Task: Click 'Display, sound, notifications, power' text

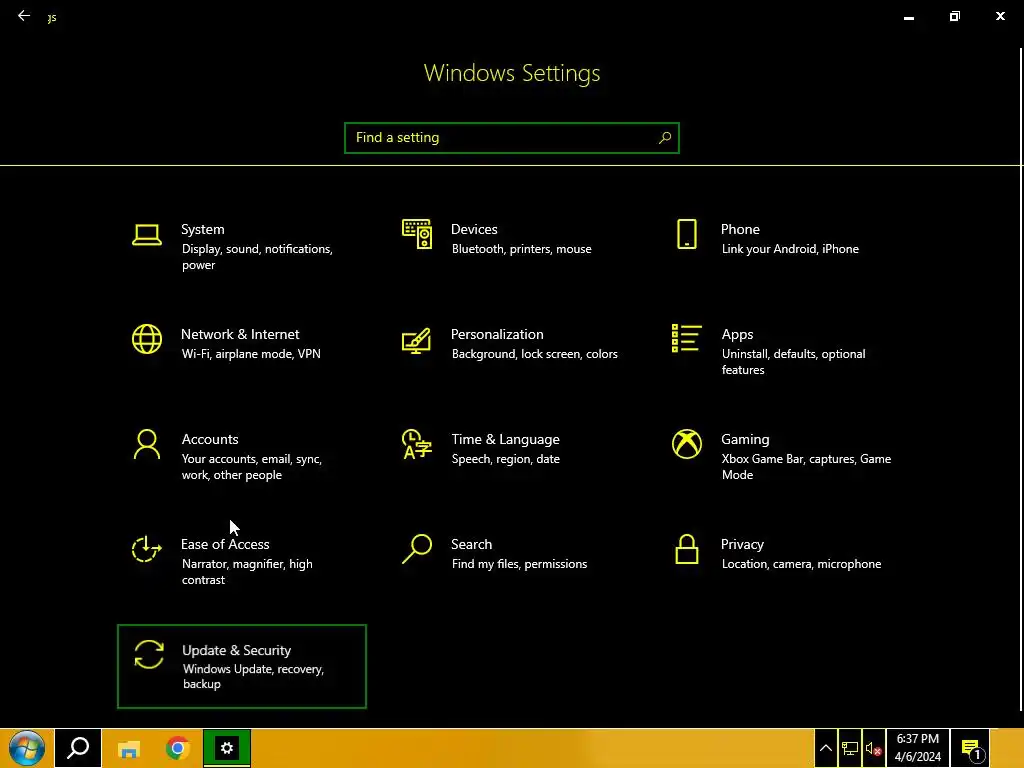Action: 257,257
